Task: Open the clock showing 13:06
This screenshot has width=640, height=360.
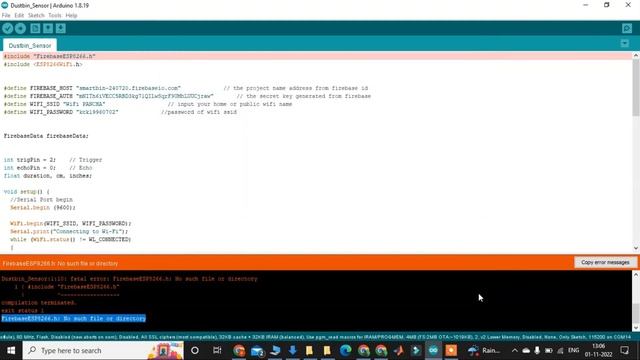Action: click(598, 351)
